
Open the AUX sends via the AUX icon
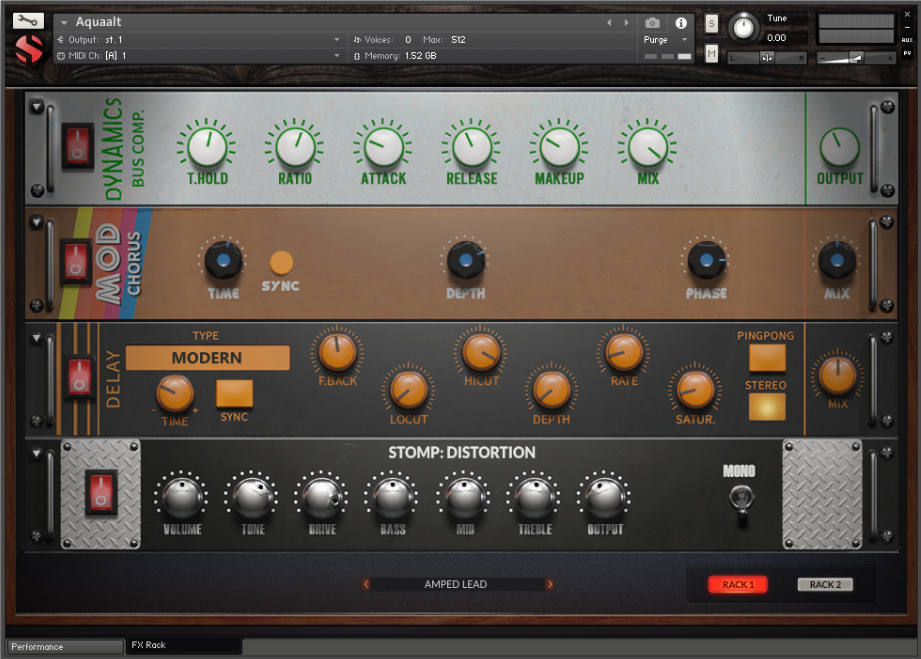click(x=909, y=40)
